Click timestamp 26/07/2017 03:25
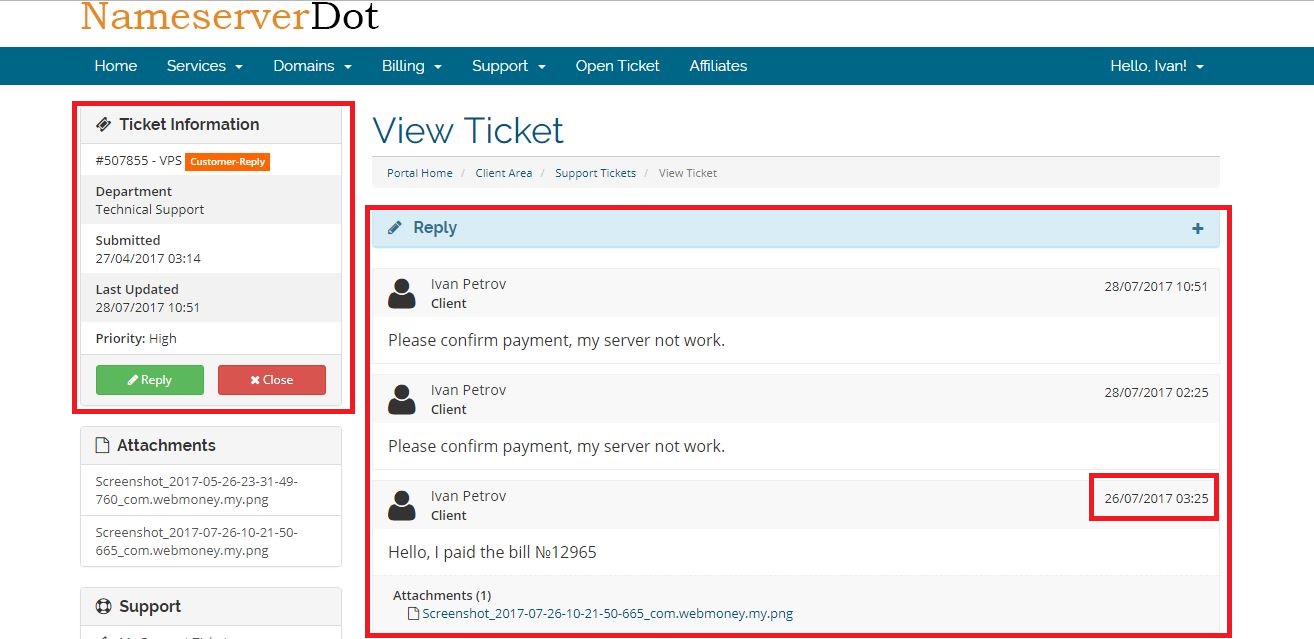 tap(1156, 498)
